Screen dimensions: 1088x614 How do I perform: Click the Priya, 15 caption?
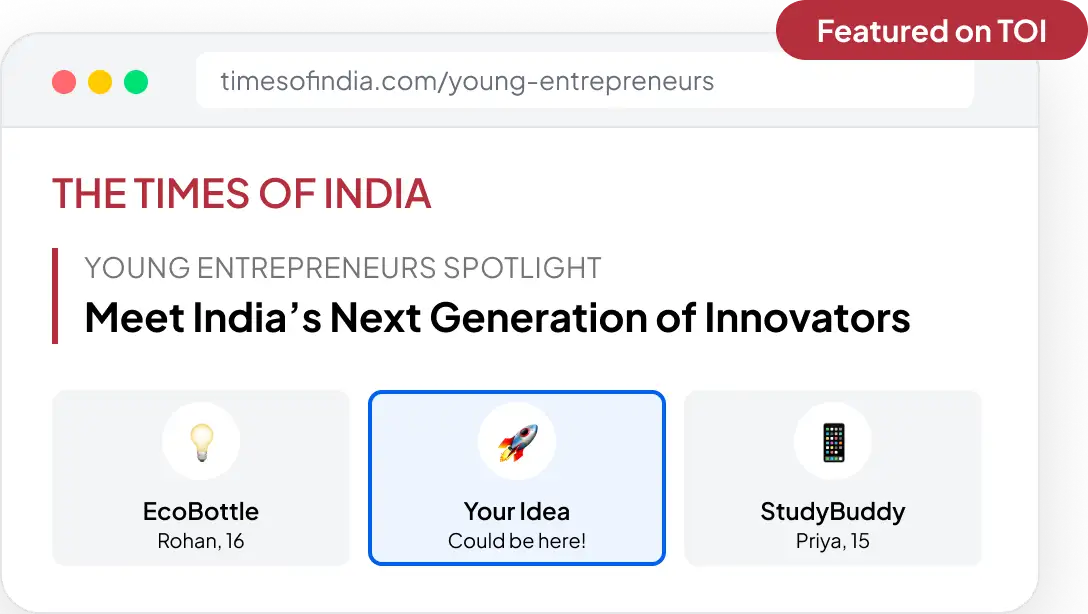(x=833, y=541)
